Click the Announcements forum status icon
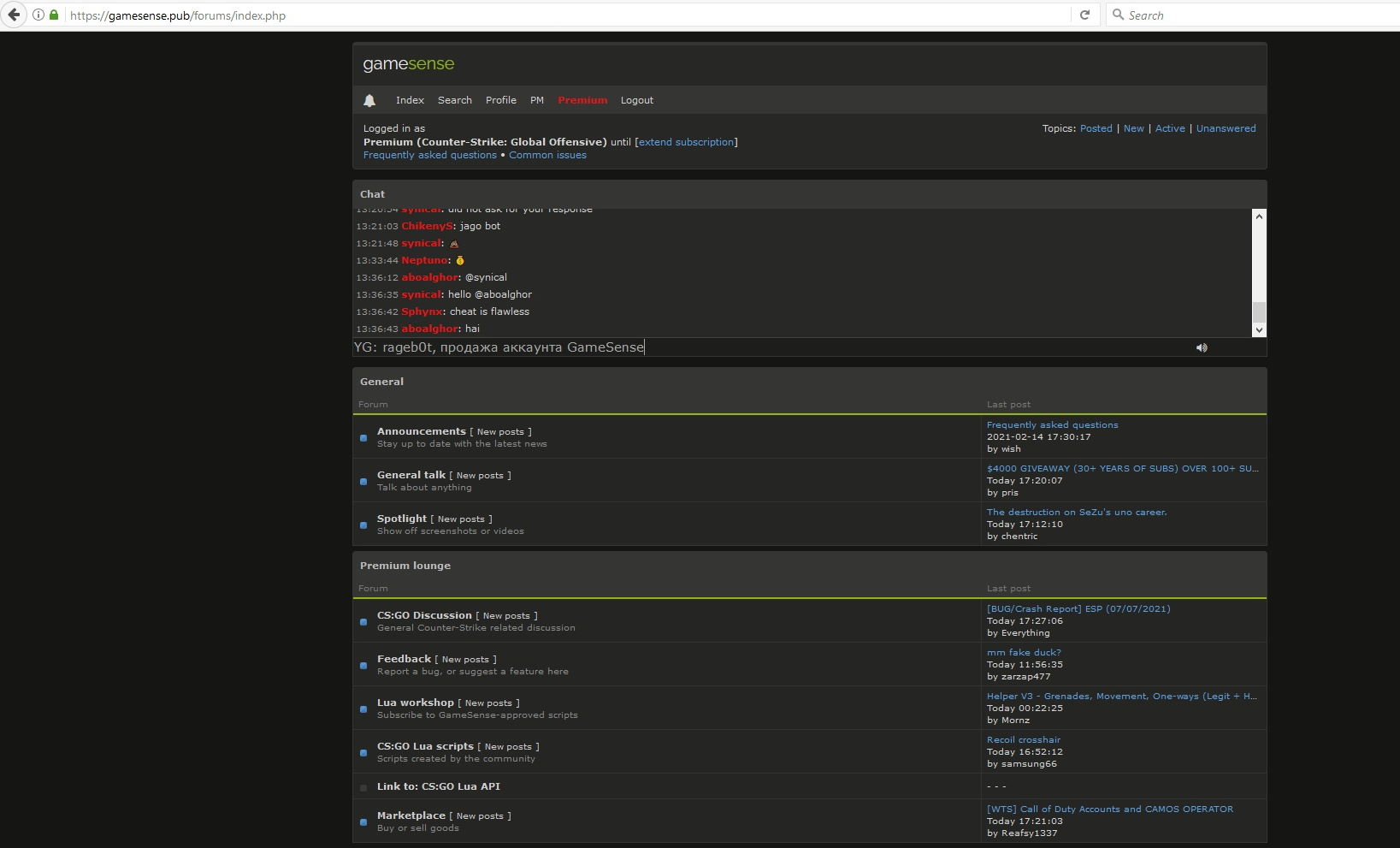Screen dimensions: 1400x848 (x=363, y=438)
